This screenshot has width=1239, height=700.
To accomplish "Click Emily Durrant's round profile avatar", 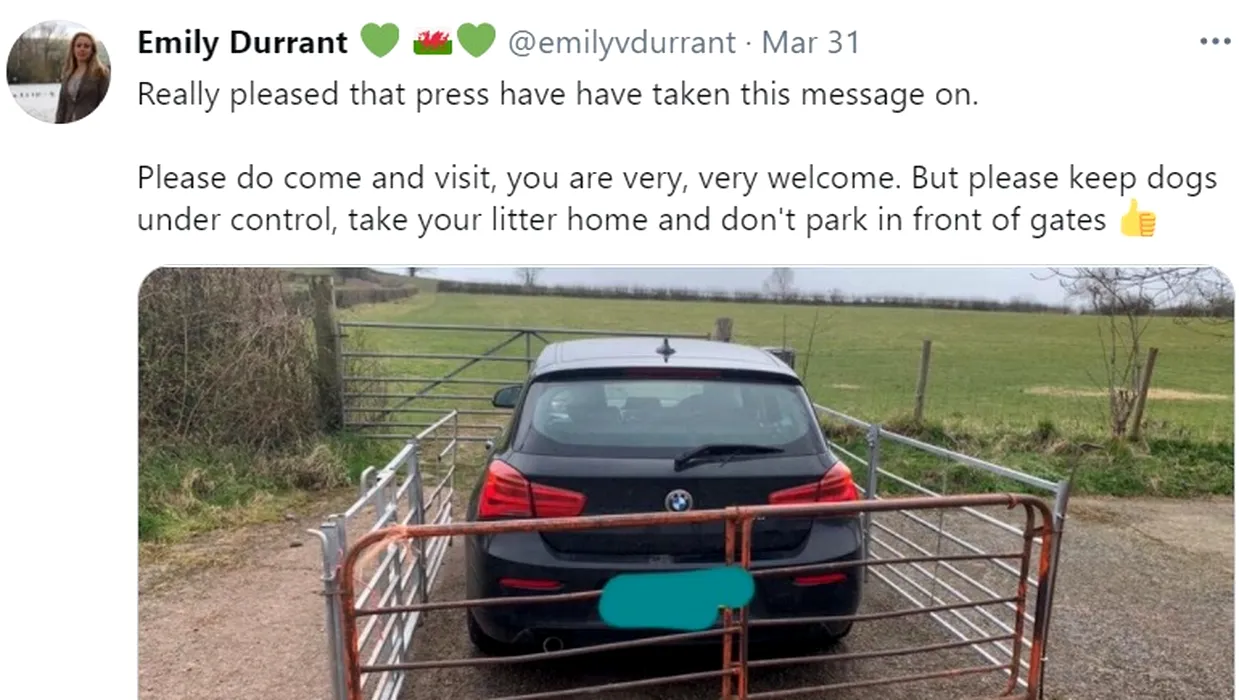I will point(58,71).
